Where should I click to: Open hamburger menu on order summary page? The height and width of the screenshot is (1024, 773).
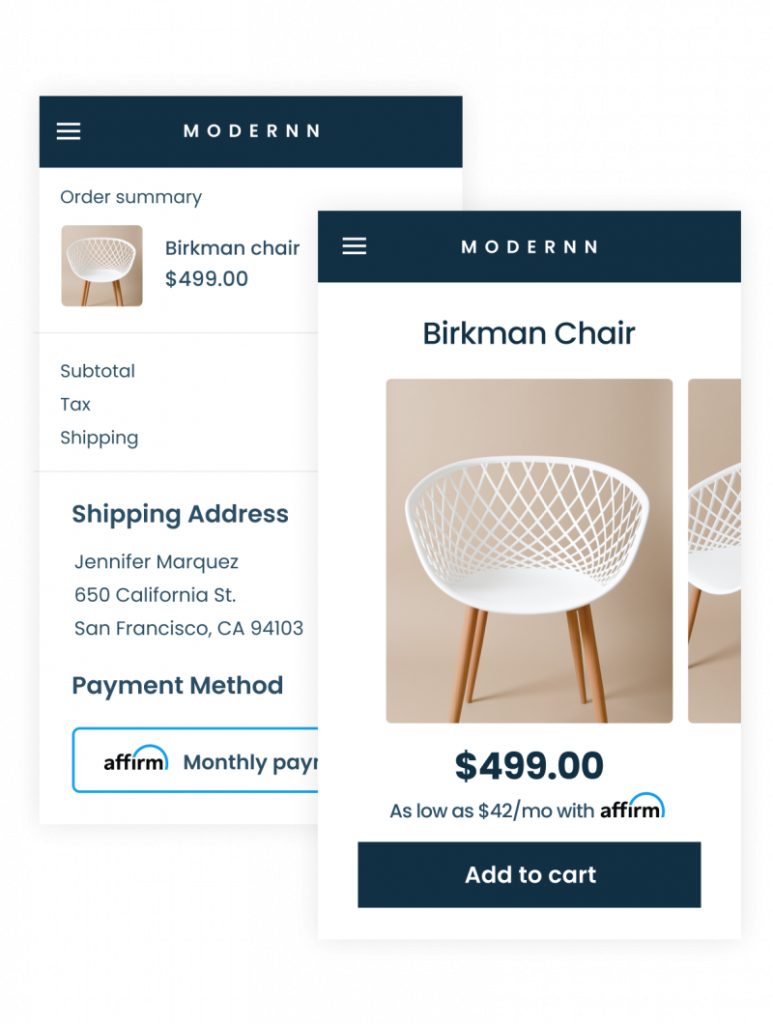click(x=69, y=131)
